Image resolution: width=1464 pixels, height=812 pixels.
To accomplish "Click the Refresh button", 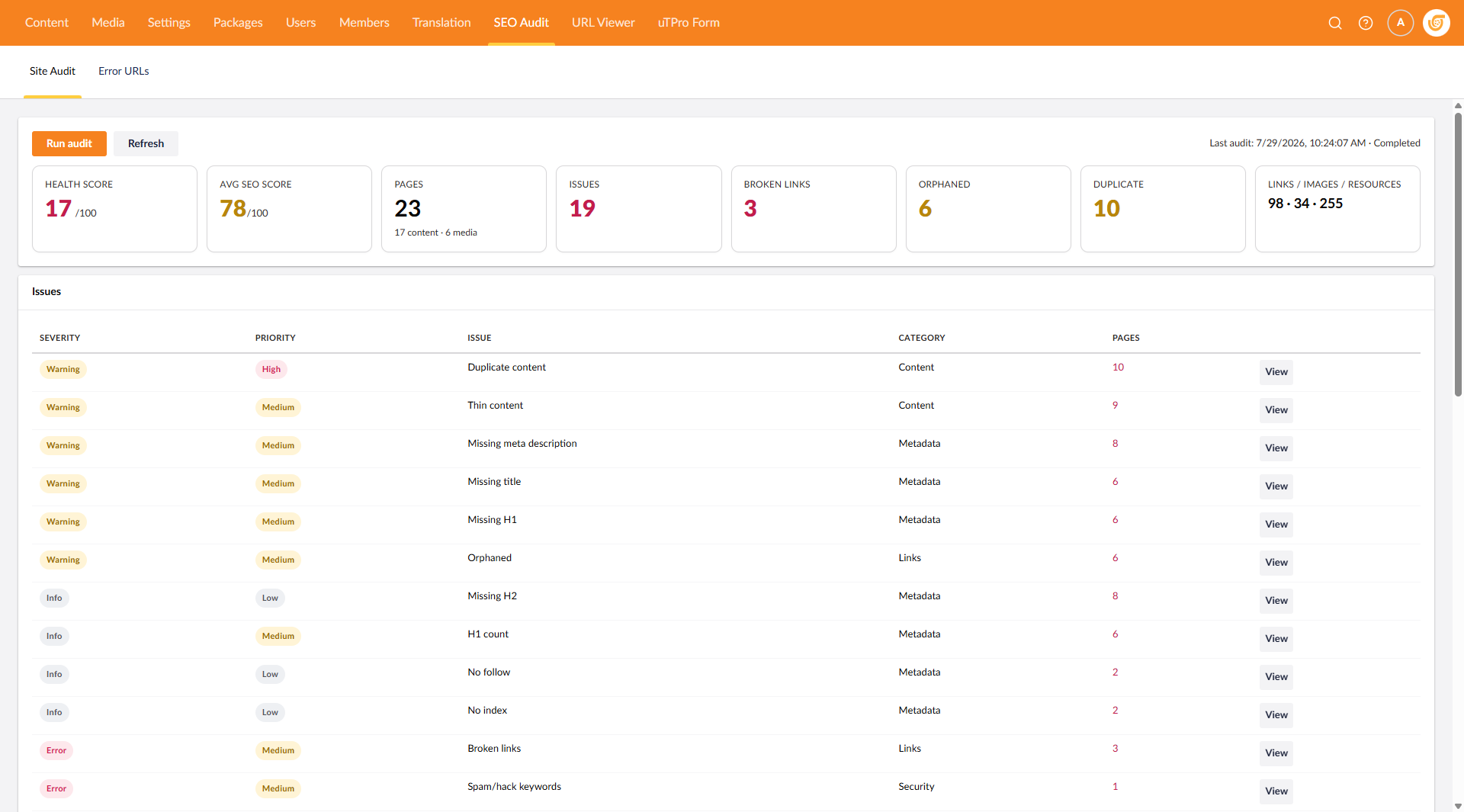I will tap(146, 143).
